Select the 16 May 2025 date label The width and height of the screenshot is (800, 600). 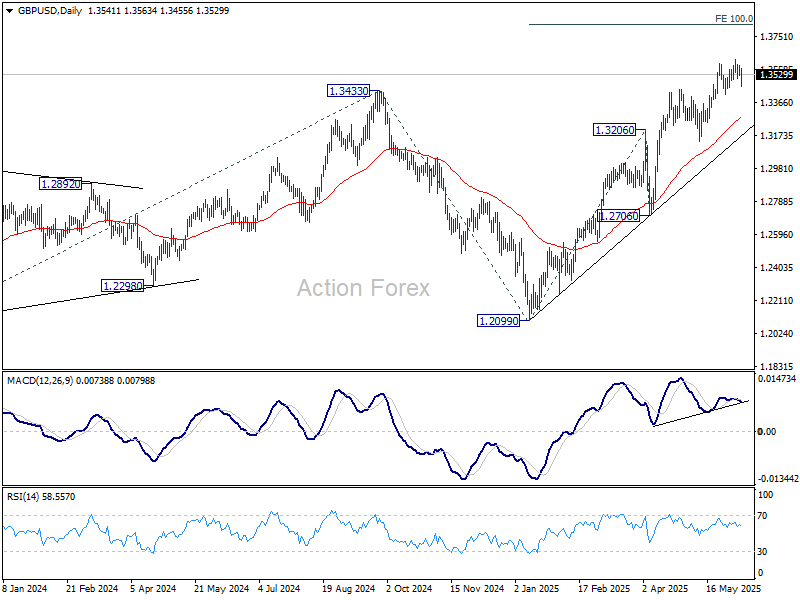(x=734, y=588)
